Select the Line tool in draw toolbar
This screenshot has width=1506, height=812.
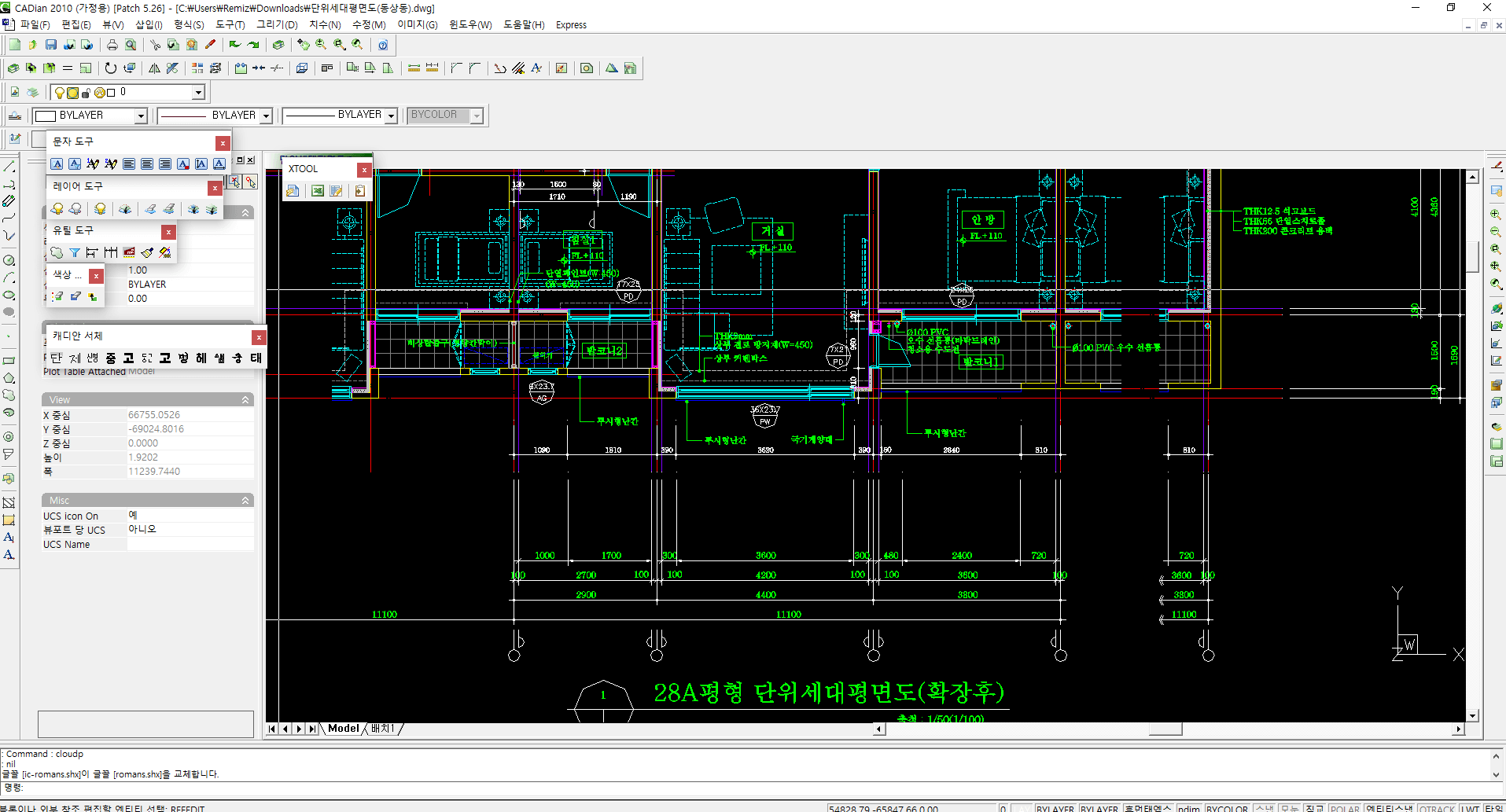(x=9, y=167)
